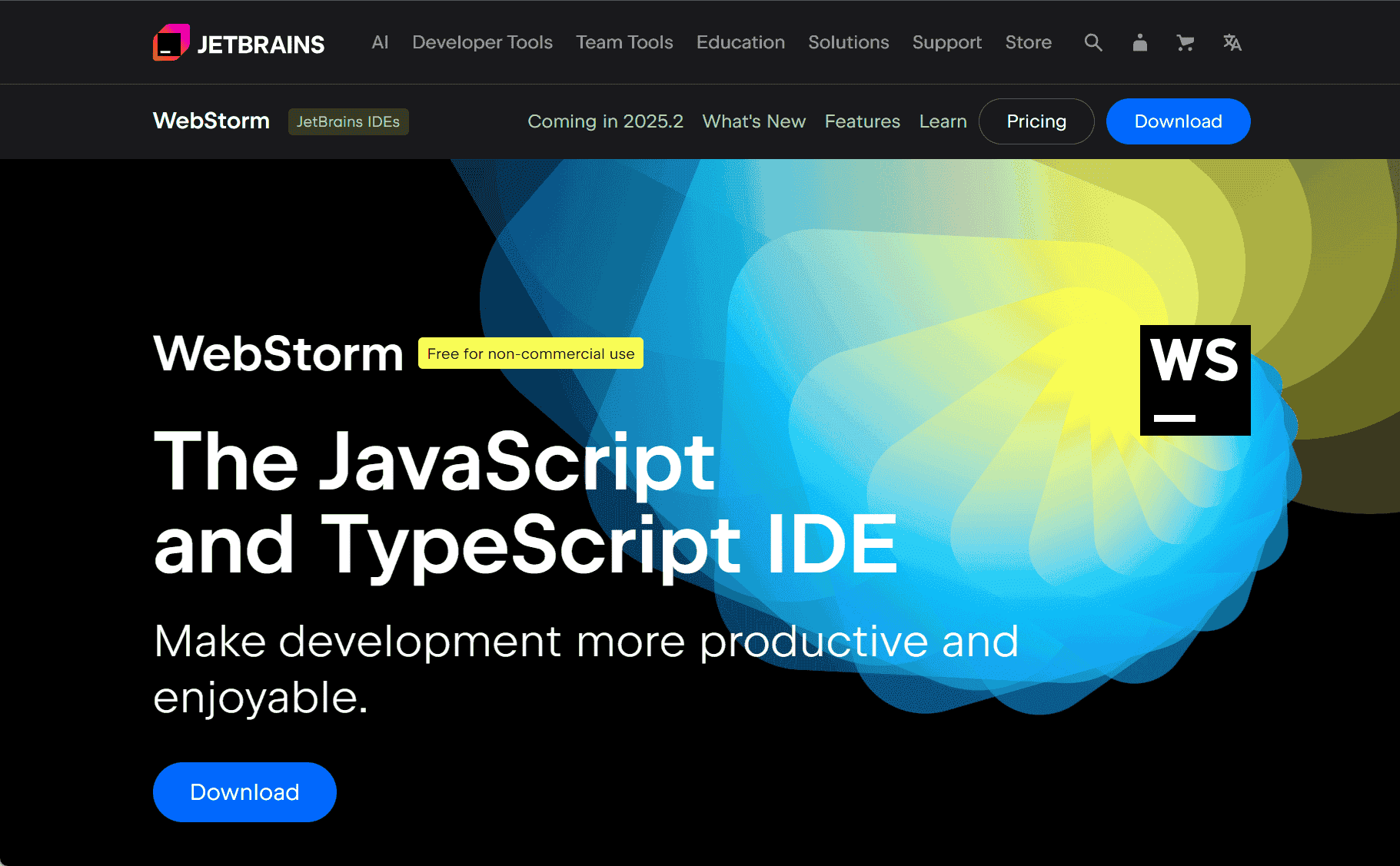Click the hero Download button below tagline
The height and width of the screenshot is (866, 1400).
click(x=244, y=792)
